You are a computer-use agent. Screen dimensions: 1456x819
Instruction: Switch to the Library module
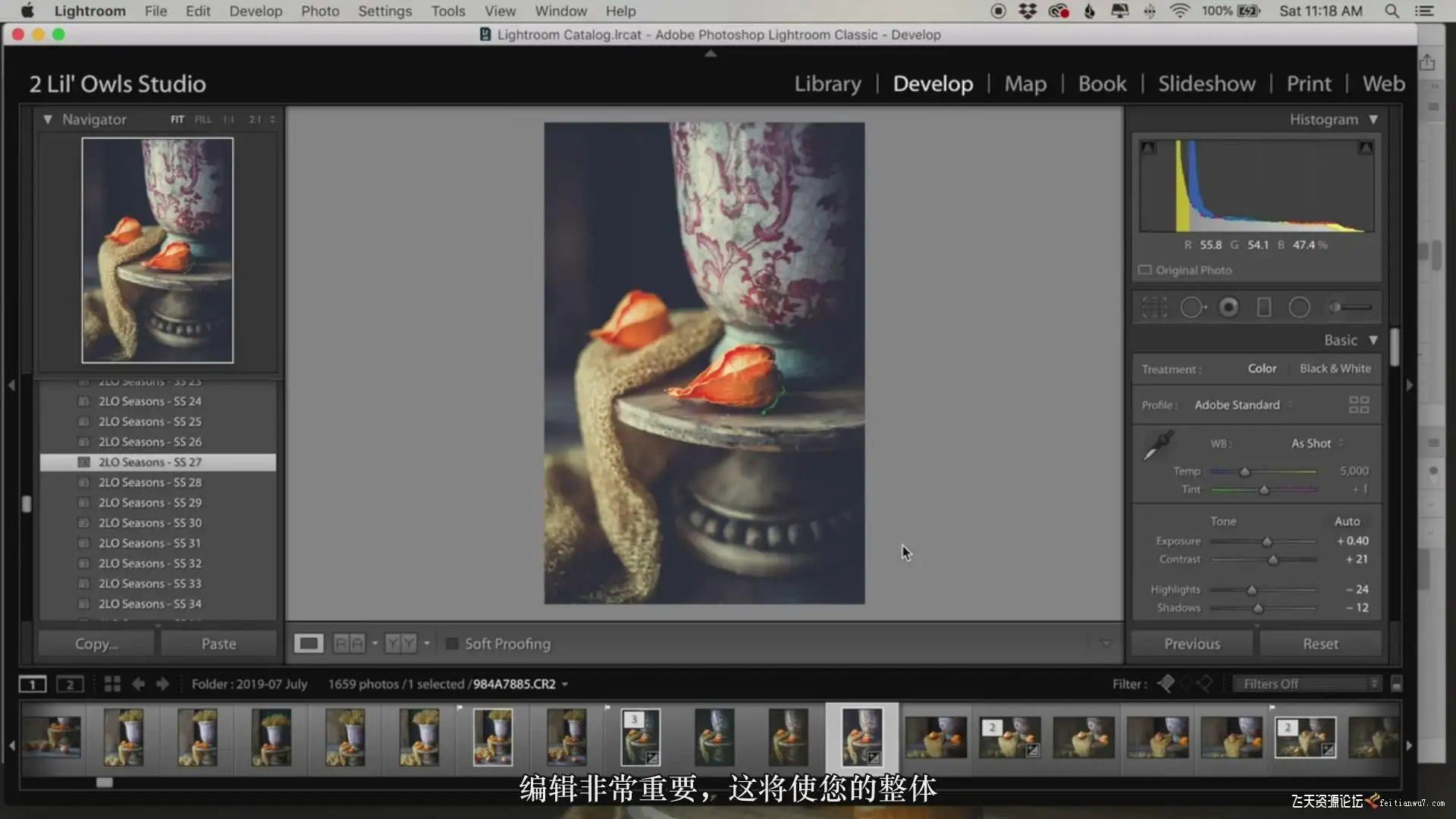827,83
